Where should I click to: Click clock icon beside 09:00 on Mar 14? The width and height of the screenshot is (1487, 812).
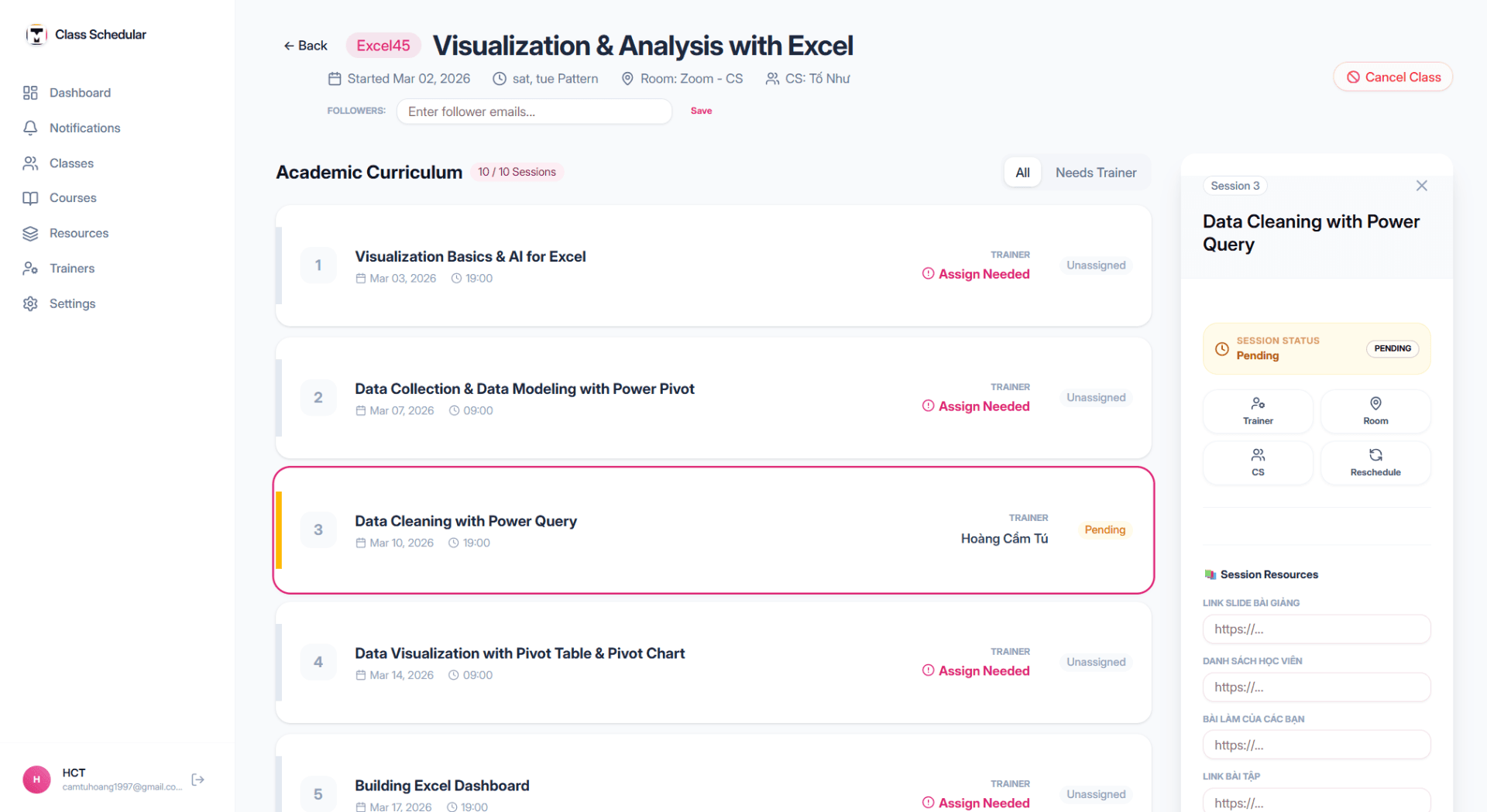[x=454, y=676]
